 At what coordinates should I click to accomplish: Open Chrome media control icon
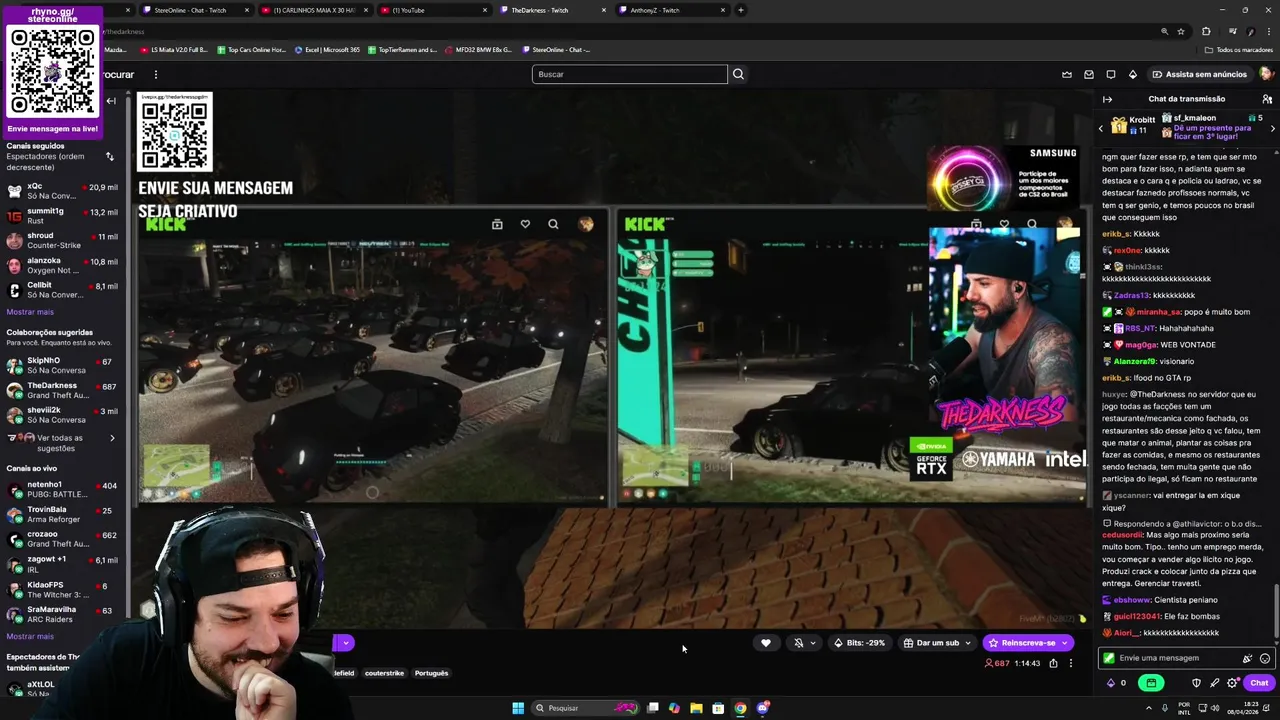(x=1233, y=31)
